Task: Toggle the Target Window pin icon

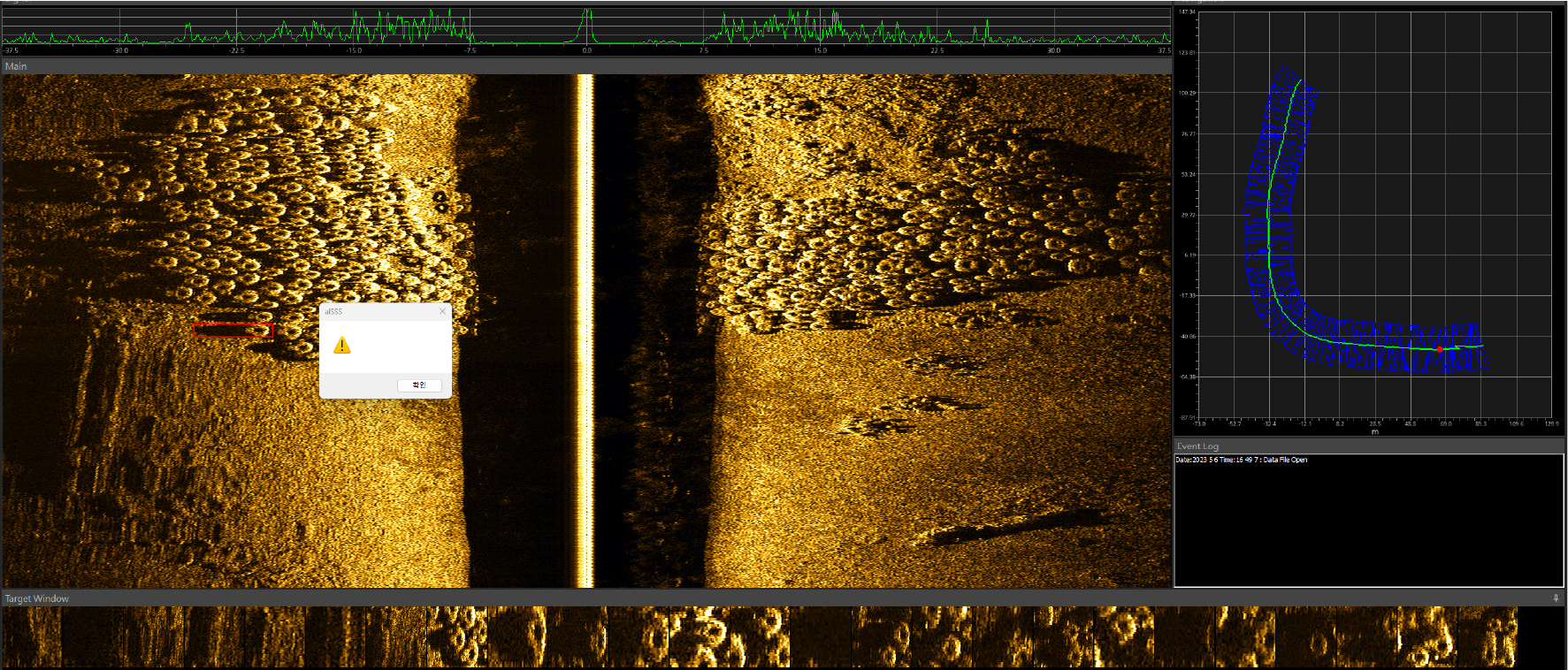Action: click(x=1556, y=598)
